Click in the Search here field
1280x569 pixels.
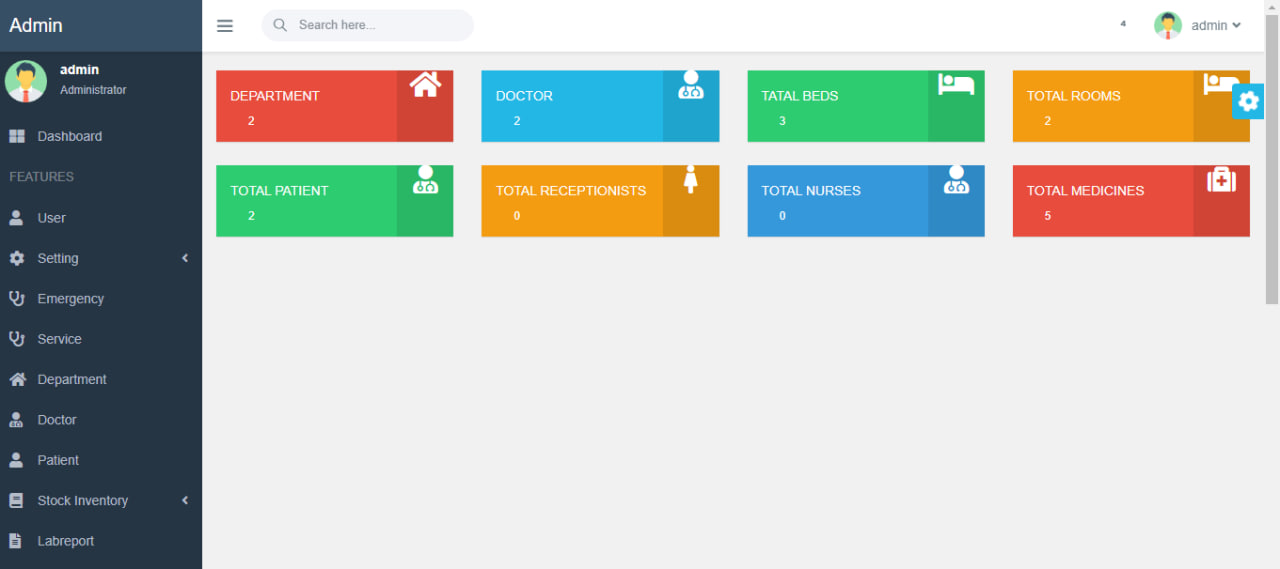(378, 25)
